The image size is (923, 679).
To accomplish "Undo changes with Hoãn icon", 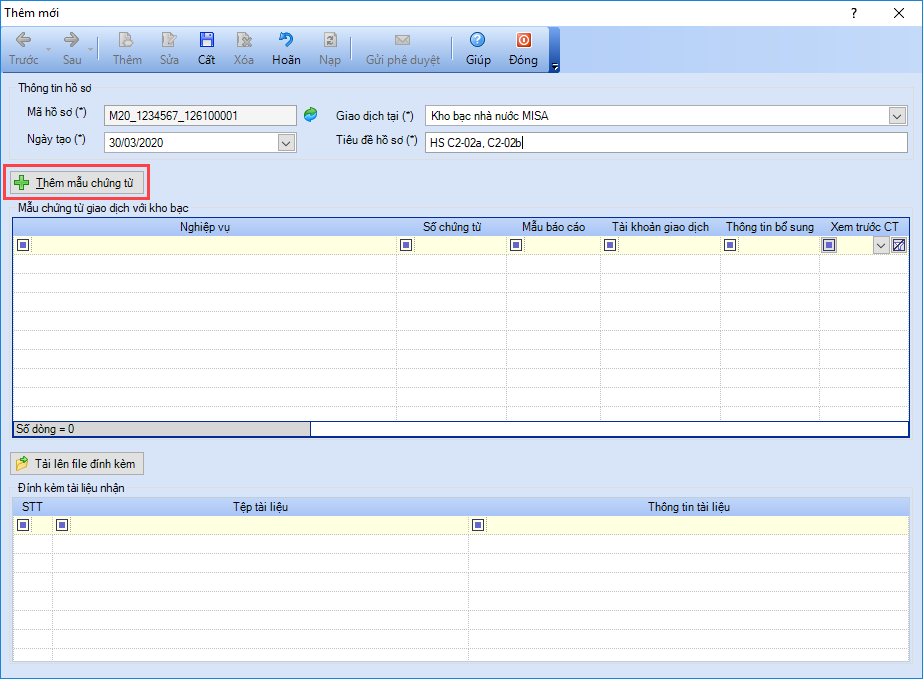I will [x=286, y=40].
